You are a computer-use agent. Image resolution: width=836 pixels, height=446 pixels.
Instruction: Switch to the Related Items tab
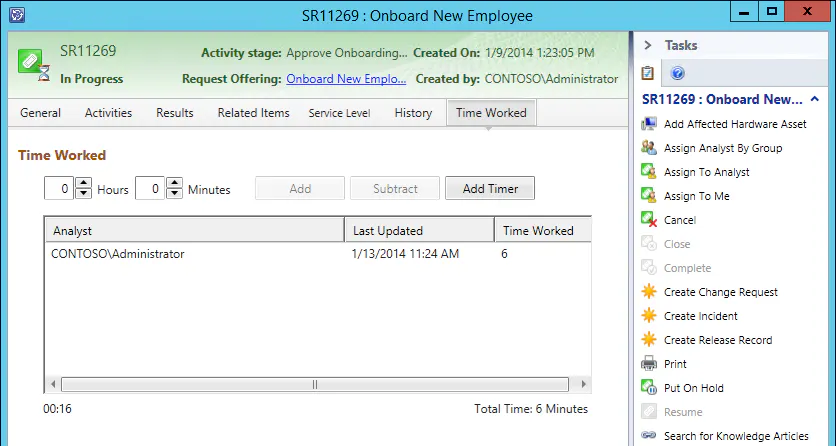[253, 113]
